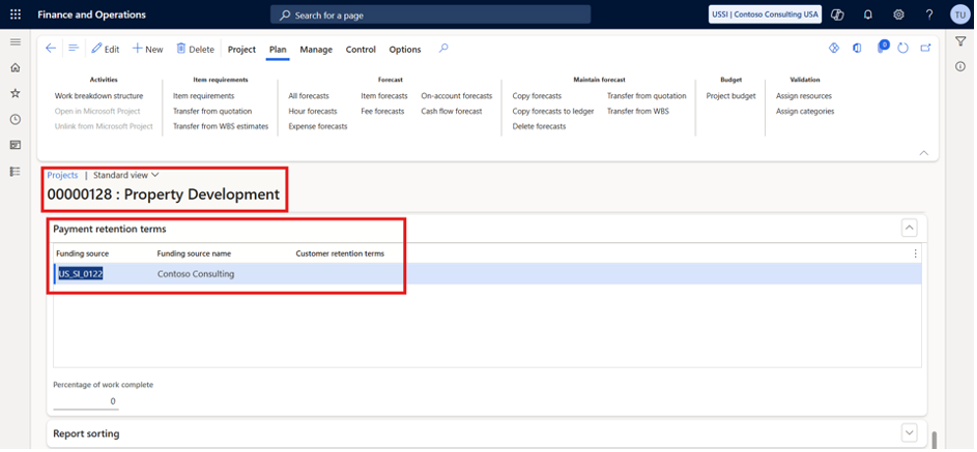Open the notifications bell
Screen dimensions: 977x452
point(868,14)
